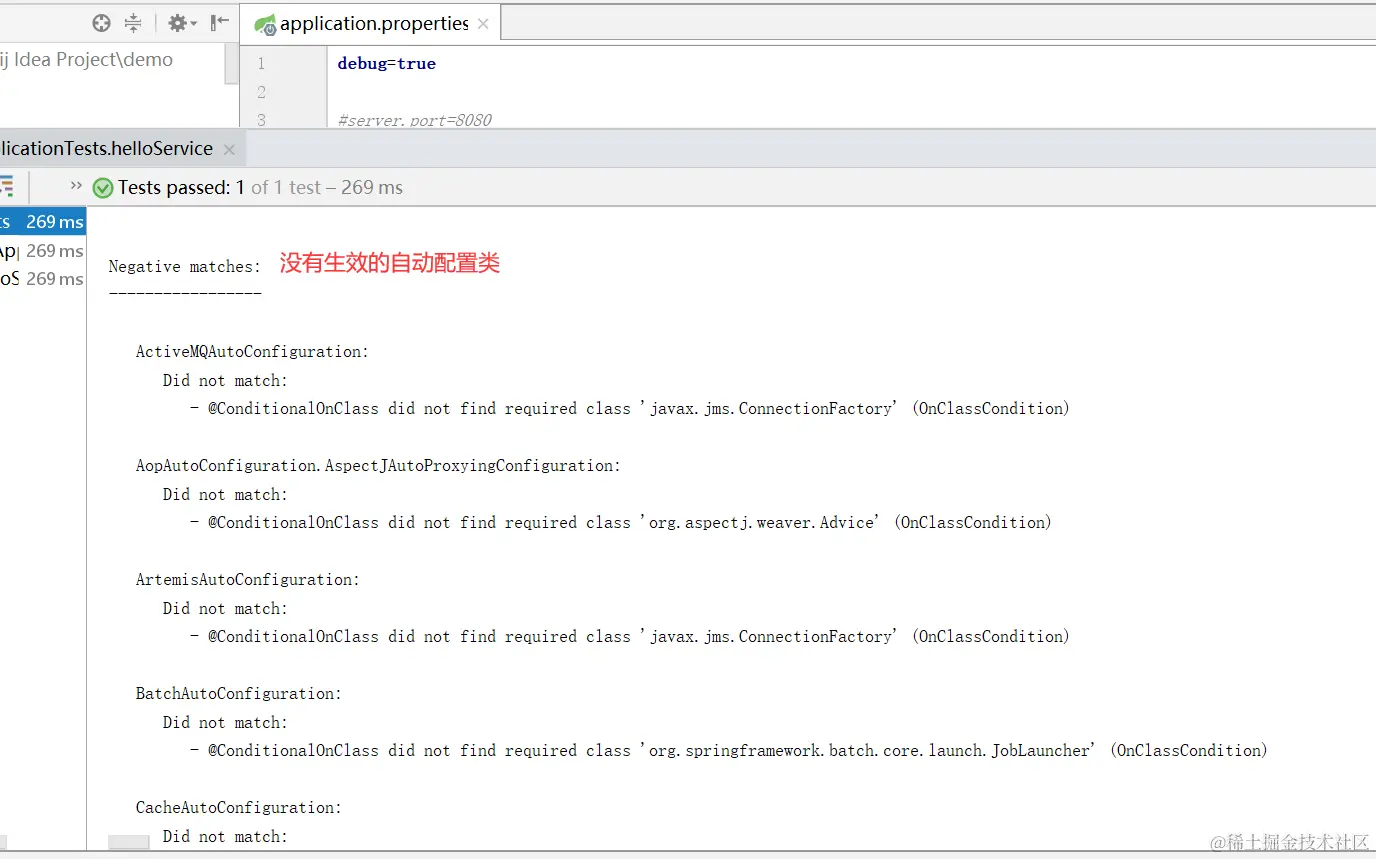1376x859 pixels.
Task: Click the 'org.aspectj.weaver.Advice' condition line
Action: [x=621, y=522]
